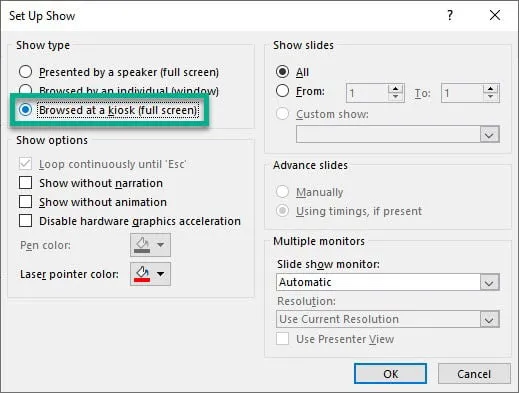The image size is (519, 393).
Task: Decrease the To slide number with down arrow
Action: tap(491, 97)
